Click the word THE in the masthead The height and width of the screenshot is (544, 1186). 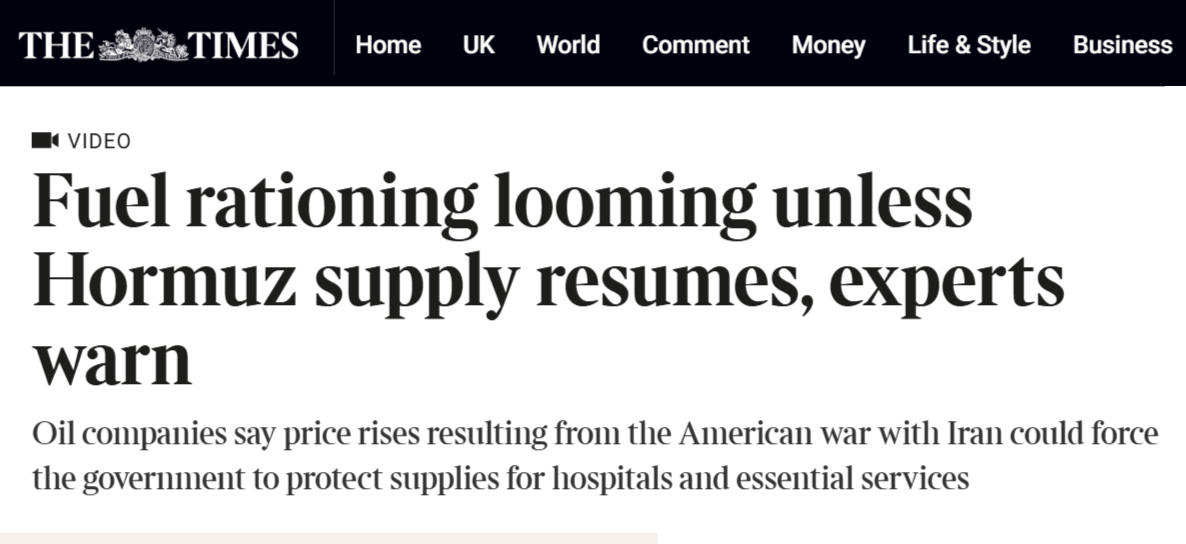pyautogui.click(x=57, y=45)
